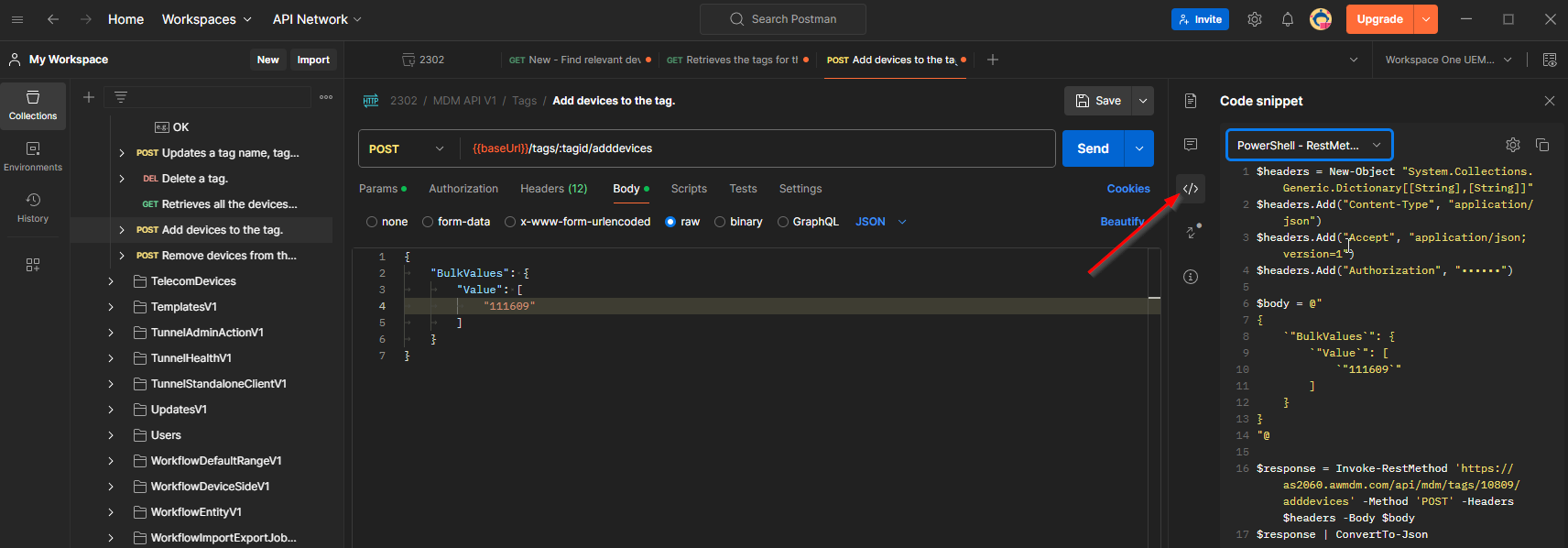Expand the Users folder

(111, 435)
